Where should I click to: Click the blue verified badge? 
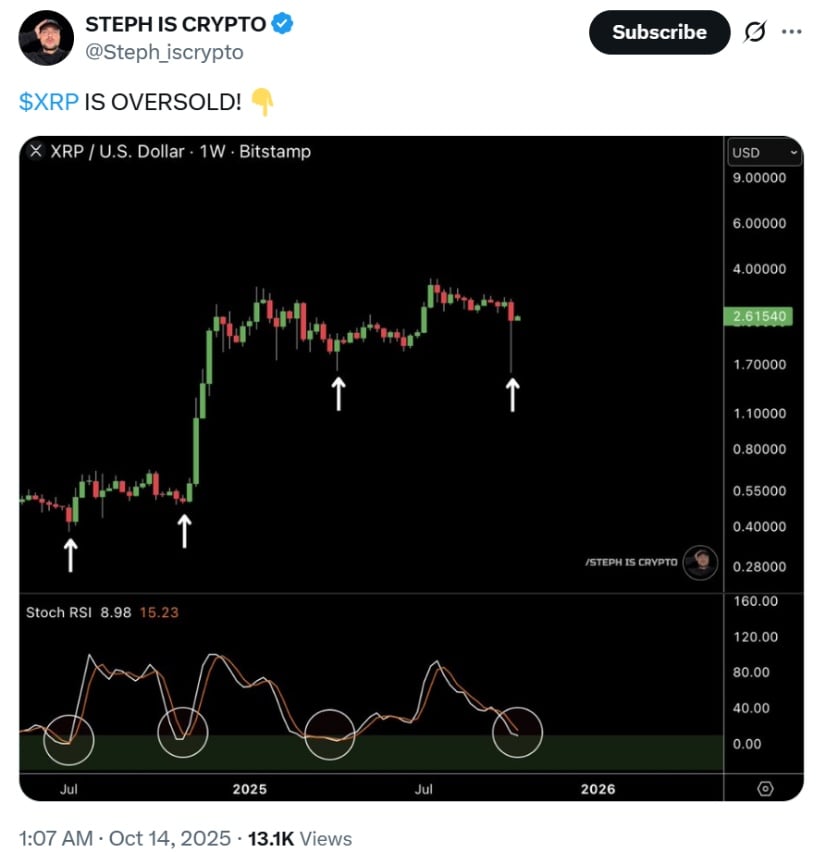pyautogui.click(x=283, y=25)
